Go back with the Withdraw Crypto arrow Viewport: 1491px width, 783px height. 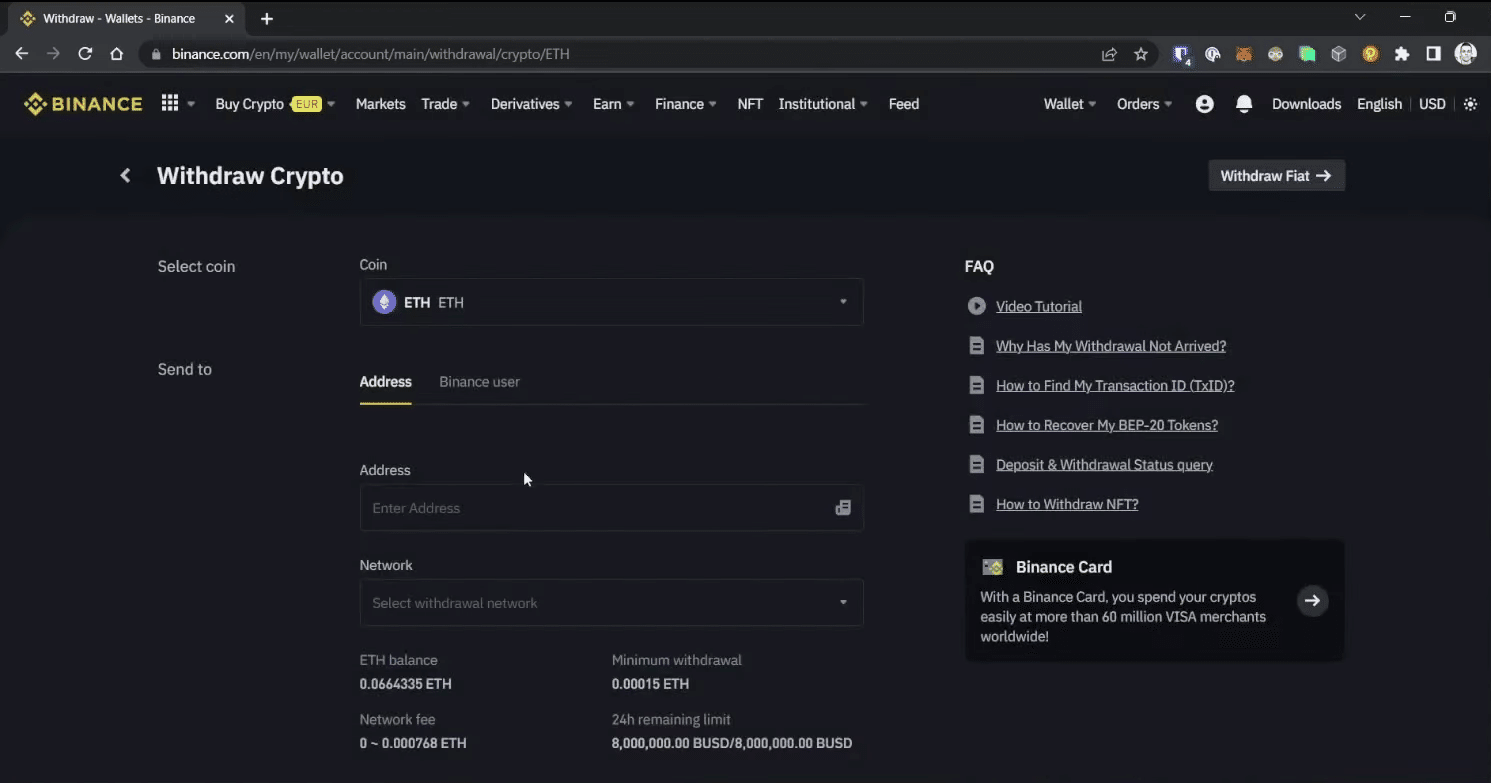tap(125, 176)
